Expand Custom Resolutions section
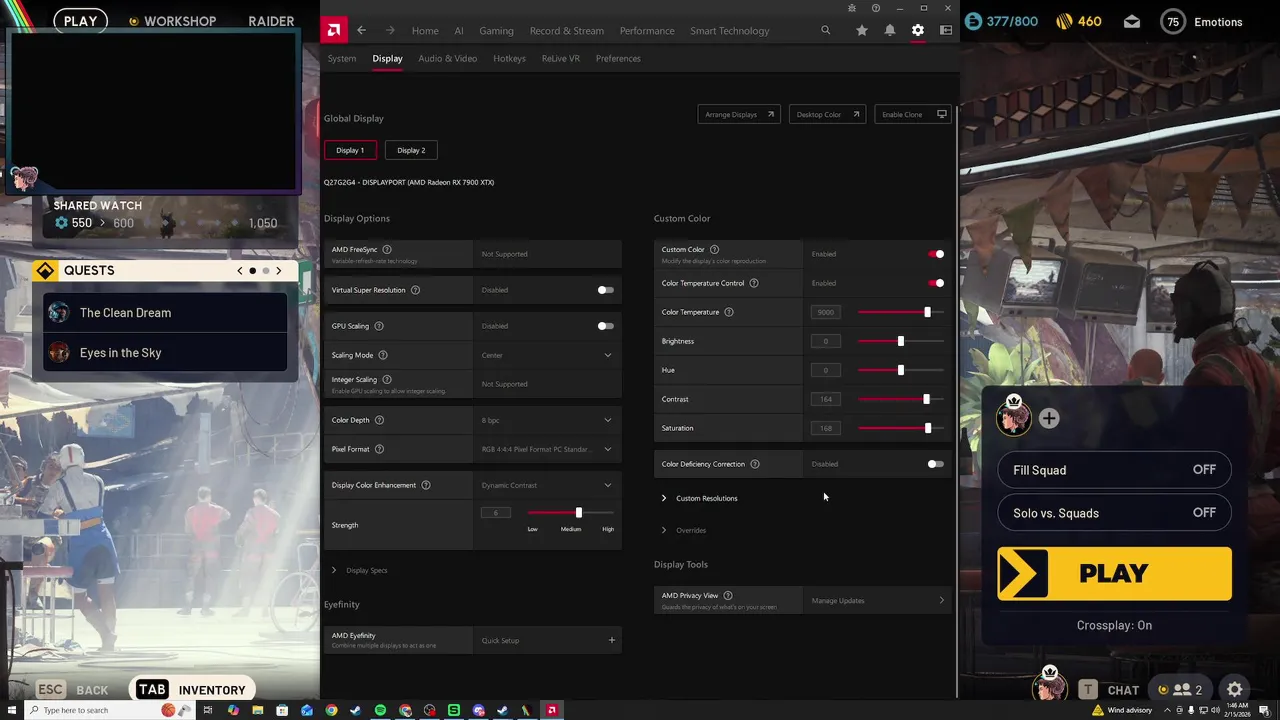The width and height of the screenshot is (1280, 720). (x=699, y=498)
